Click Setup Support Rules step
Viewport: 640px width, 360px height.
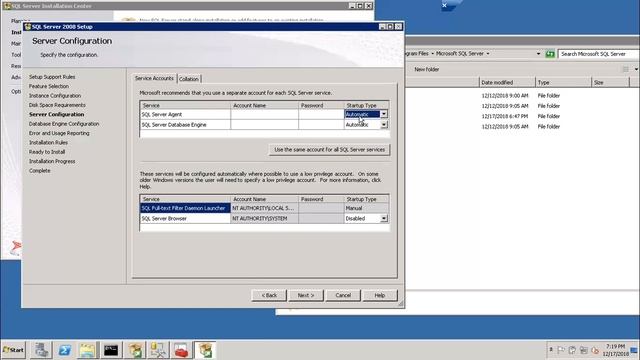pos(52,77)
